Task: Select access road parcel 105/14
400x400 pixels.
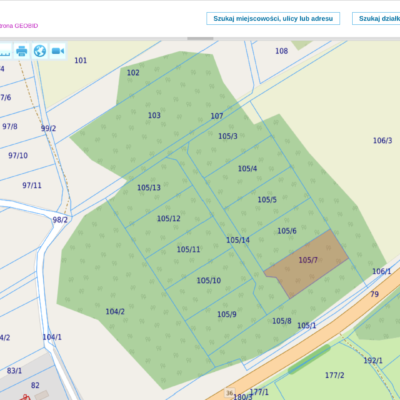Action: click(238, 240)
